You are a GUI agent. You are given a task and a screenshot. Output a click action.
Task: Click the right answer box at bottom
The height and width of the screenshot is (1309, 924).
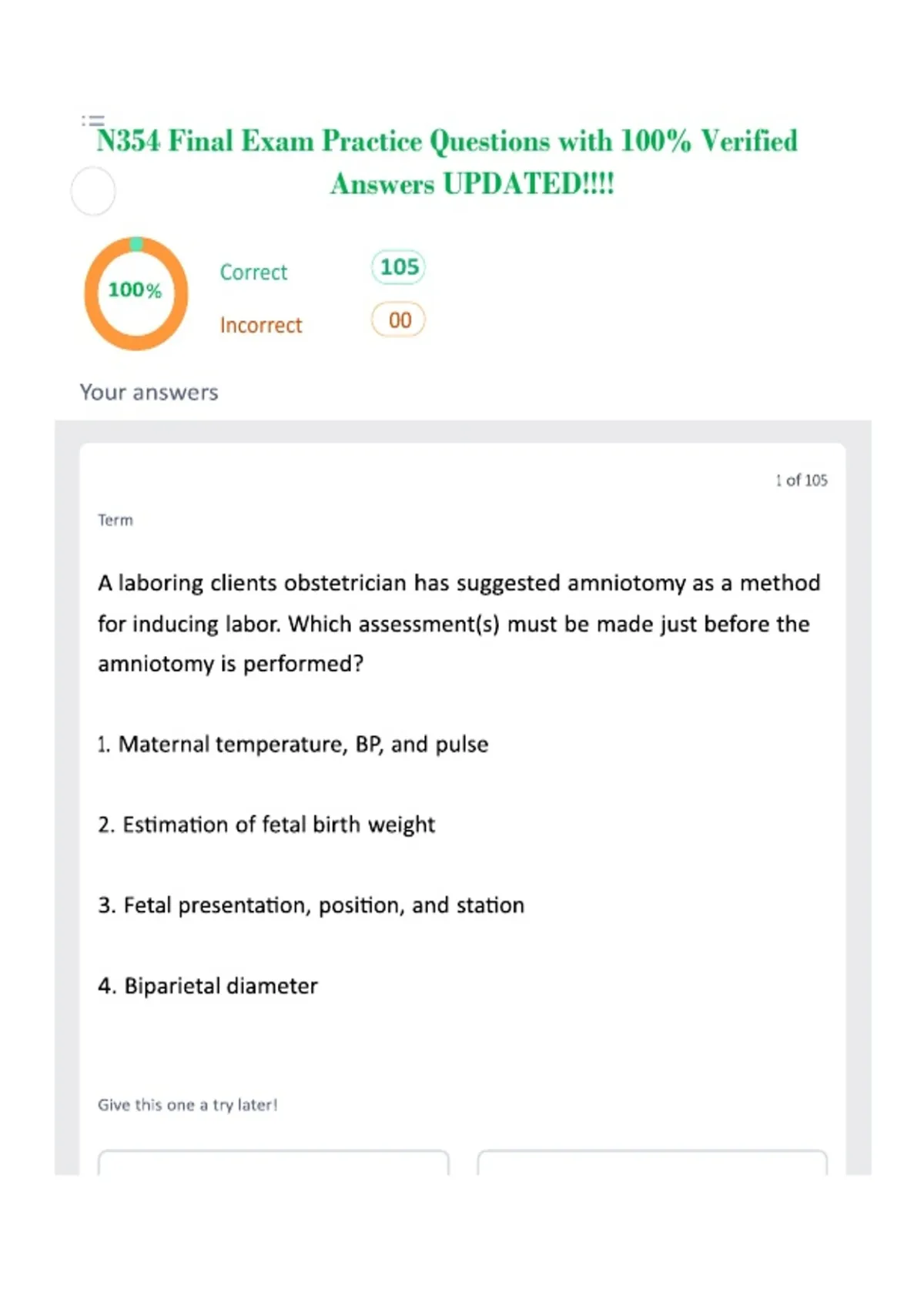[652, 1163]
